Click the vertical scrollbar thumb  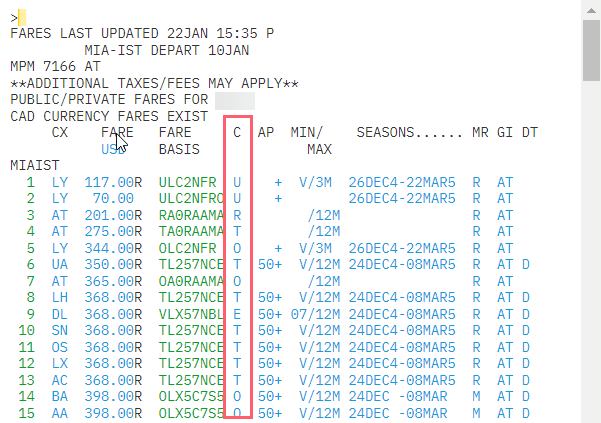coord(592,52)
